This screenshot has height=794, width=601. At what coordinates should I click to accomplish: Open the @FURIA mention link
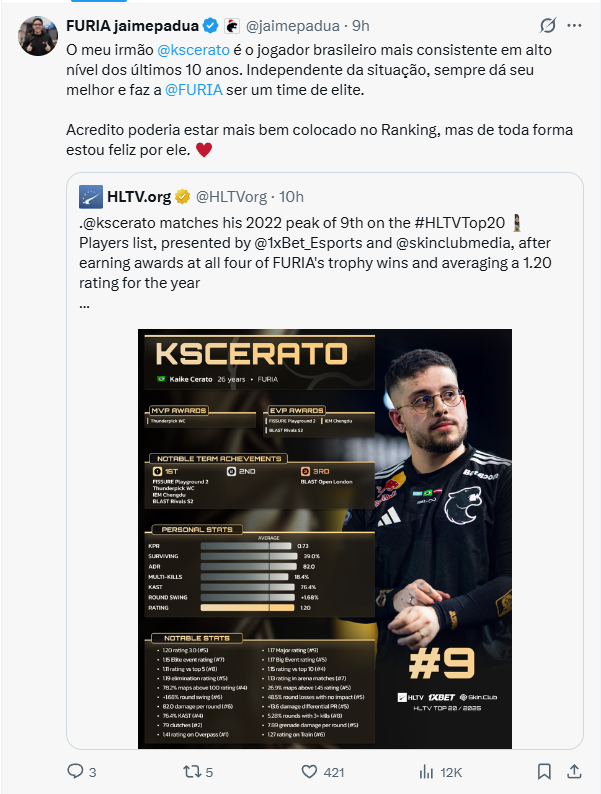coord(193,90)
